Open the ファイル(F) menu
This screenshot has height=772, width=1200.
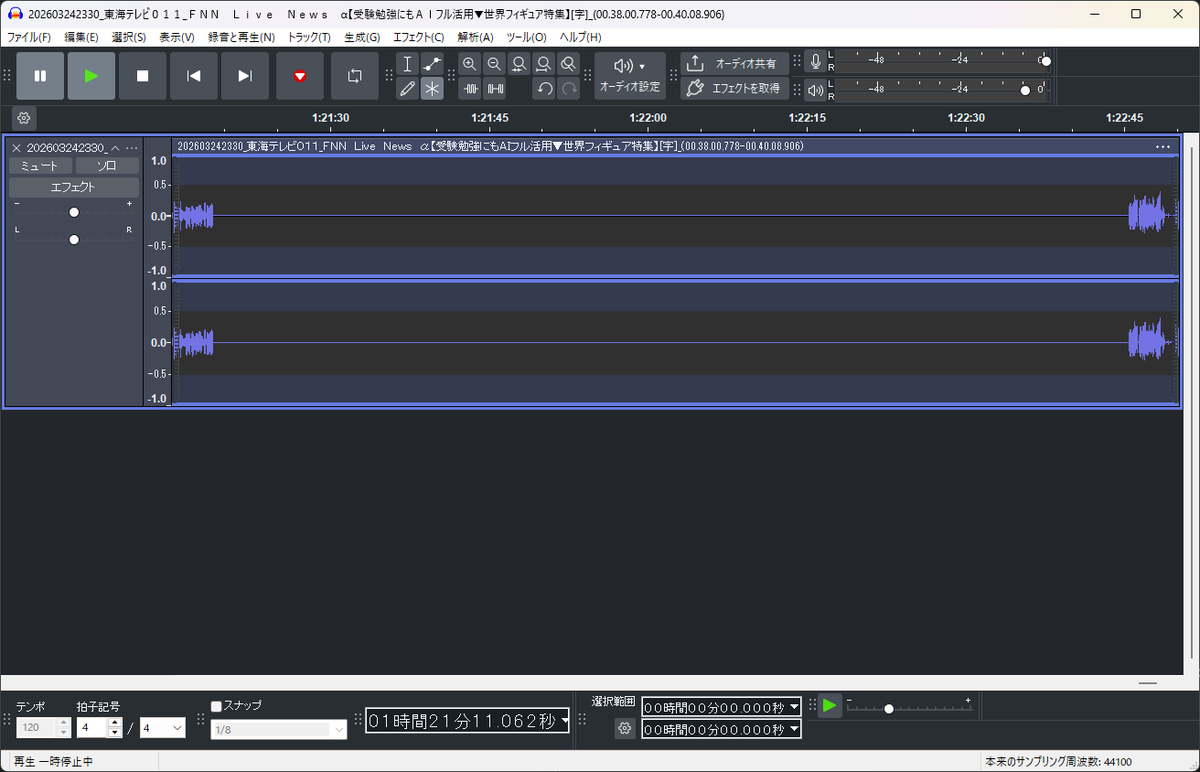[29, 37]
